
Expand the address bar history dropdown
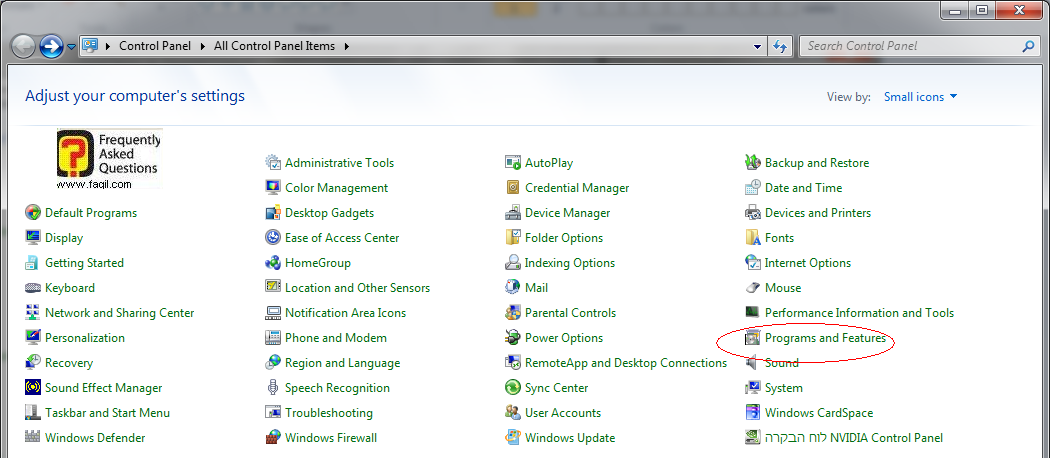click(x=757, y=46)
